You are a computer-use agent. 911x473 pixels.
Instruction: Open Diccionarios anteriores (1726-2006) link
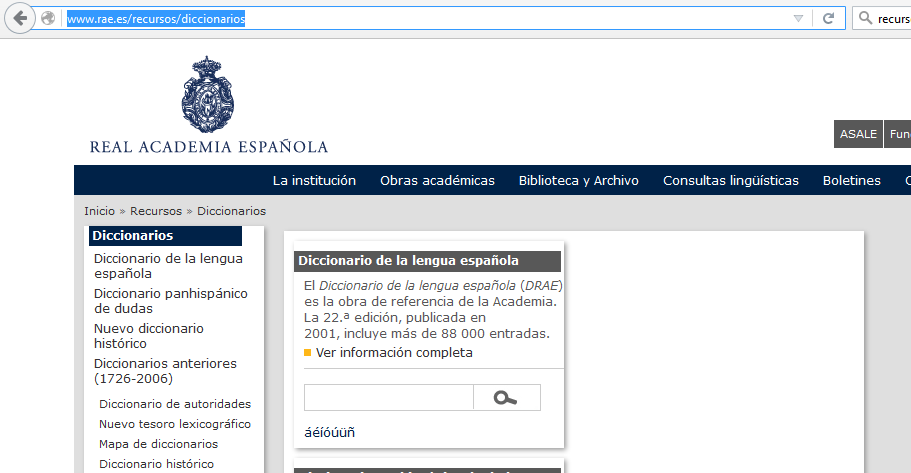click(x=166, y=371)
